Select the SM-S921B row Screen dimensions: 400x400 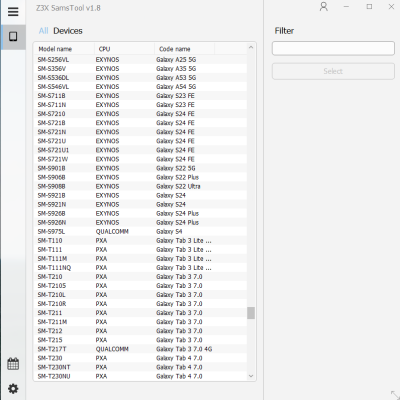pos(140,195)
